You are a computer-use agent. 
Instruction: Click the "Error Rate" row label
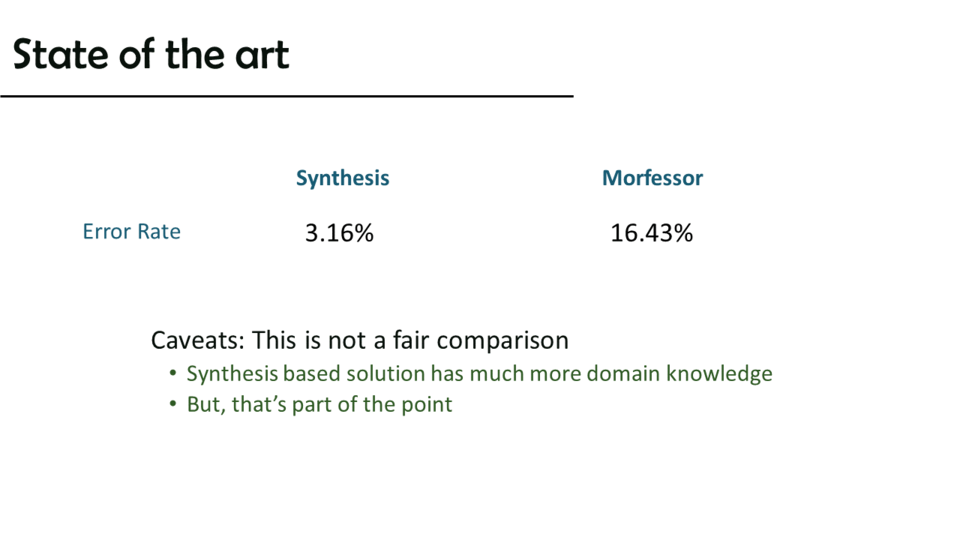coord(131,232)
